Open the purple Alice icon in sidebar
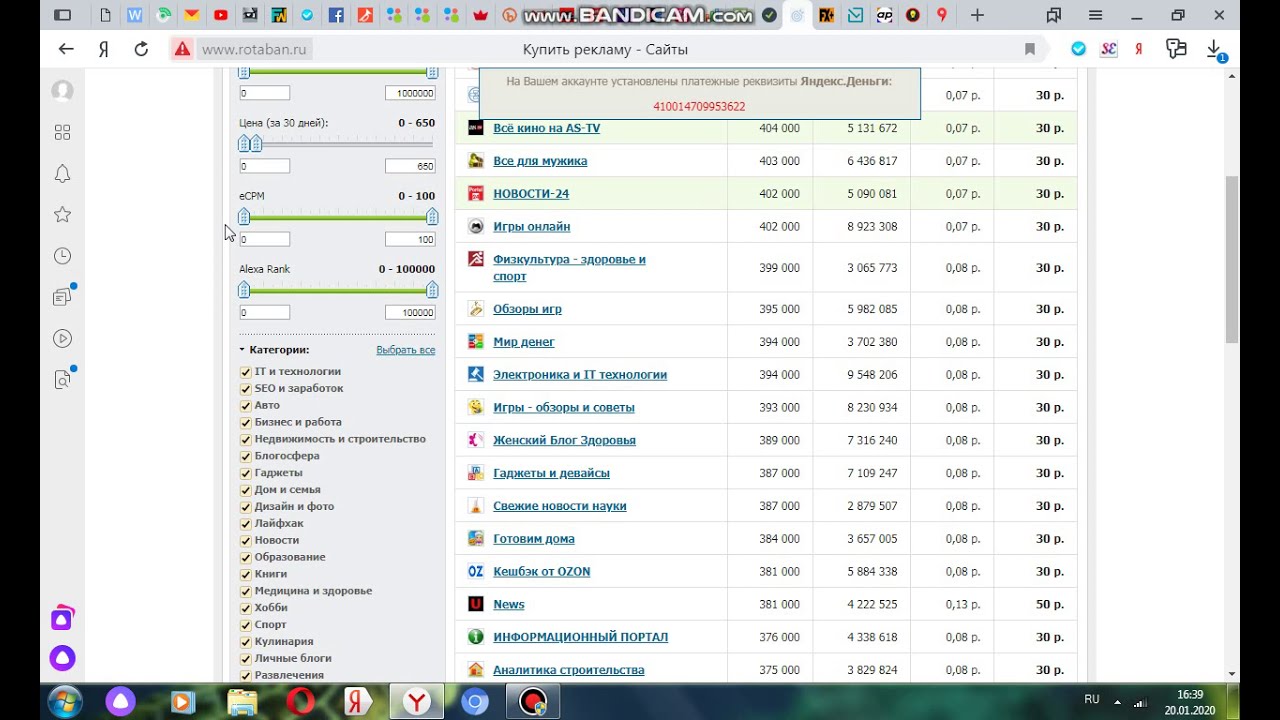This screenshot has width=1280, height=720. [x=62, y=659]
